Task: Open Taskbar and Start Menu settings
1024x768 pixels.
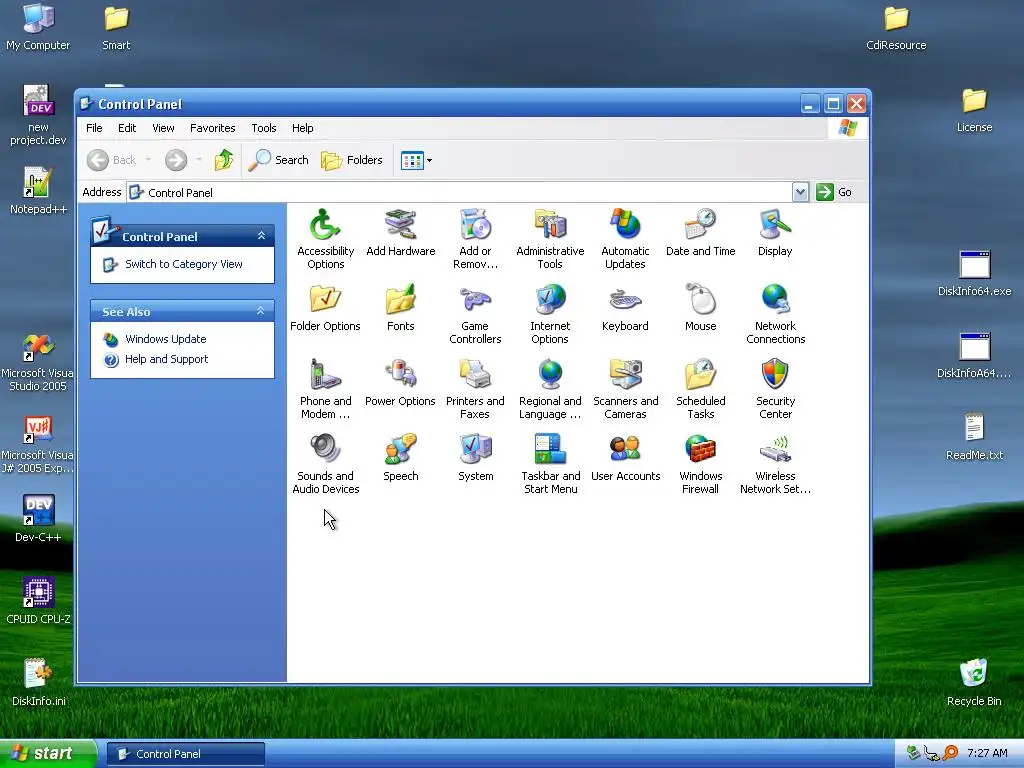Action: (550, 464)
